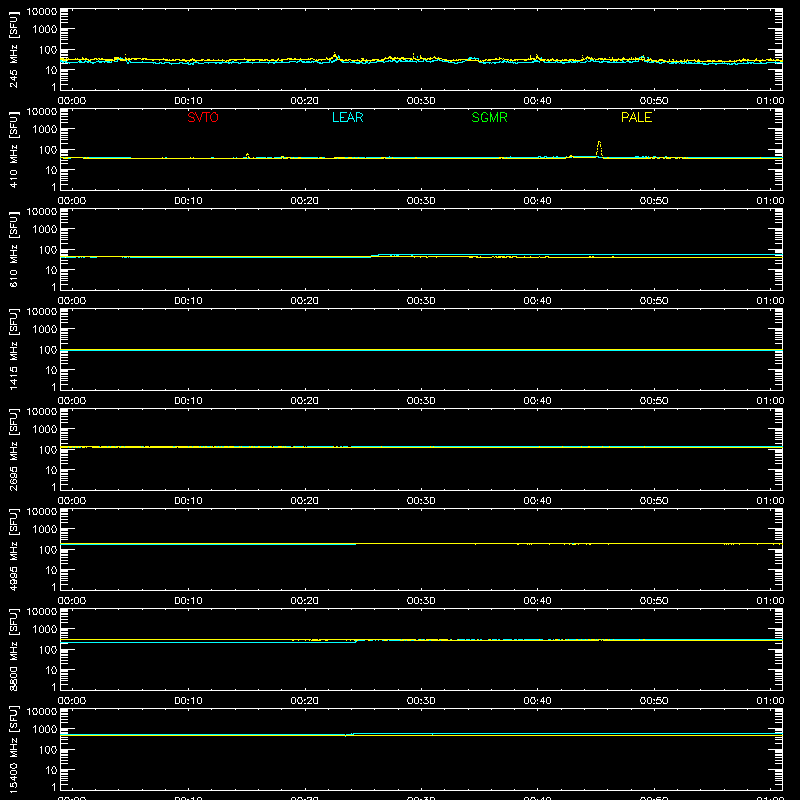800x800 pixels.
Task: Click the yellow PALE station label
Action: (x=636, y=117)
